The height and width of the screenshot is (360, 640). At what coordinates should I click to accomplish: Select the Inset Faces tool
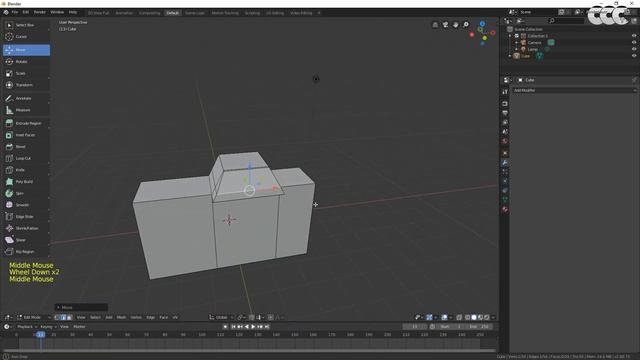(x=26, y=135)
